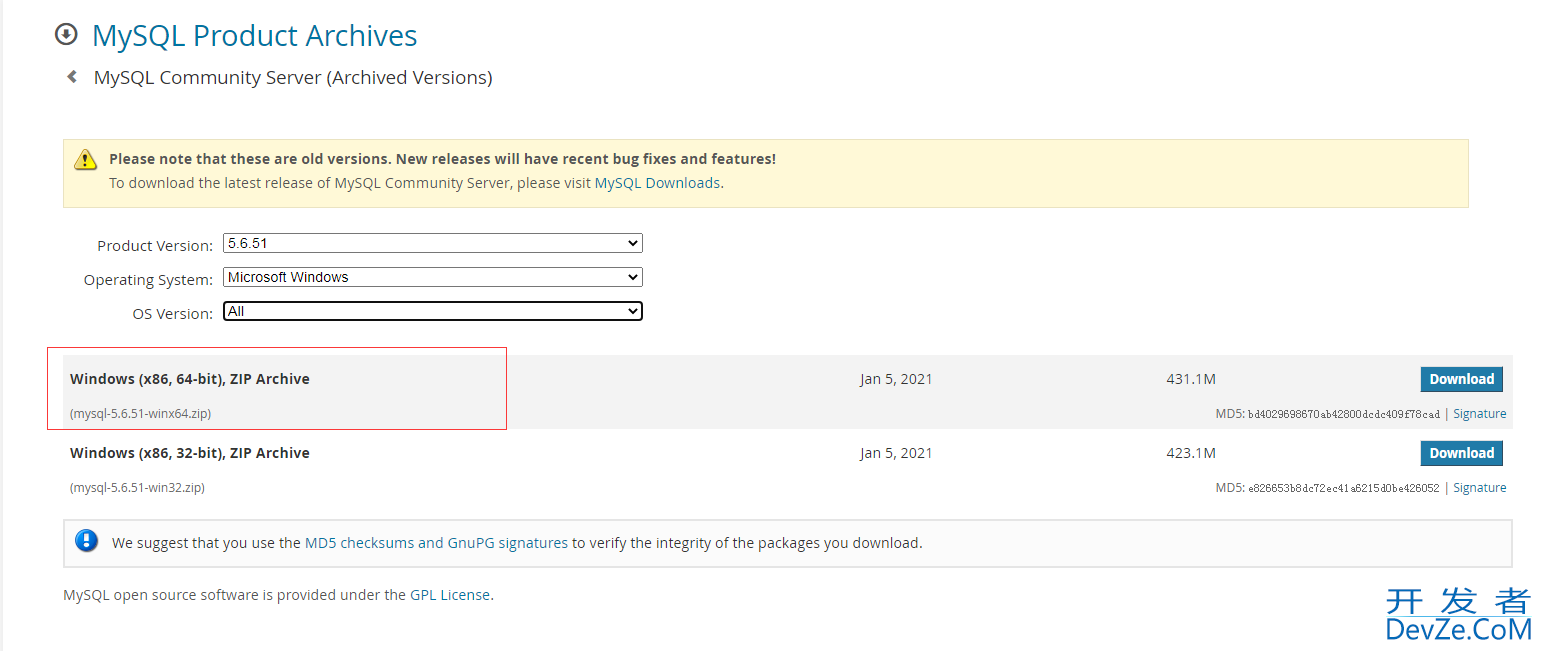Viewport: 1542px width, 651px height.
Task: Click MD5 hash of the 32-bit archive
Action: [x=1344, y=488]
